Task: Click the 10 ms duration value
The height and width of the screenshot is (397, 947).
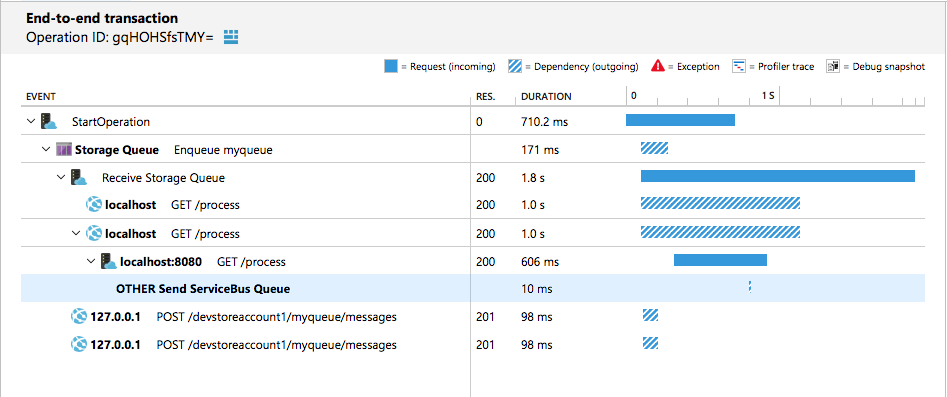Action: [536, 289]
